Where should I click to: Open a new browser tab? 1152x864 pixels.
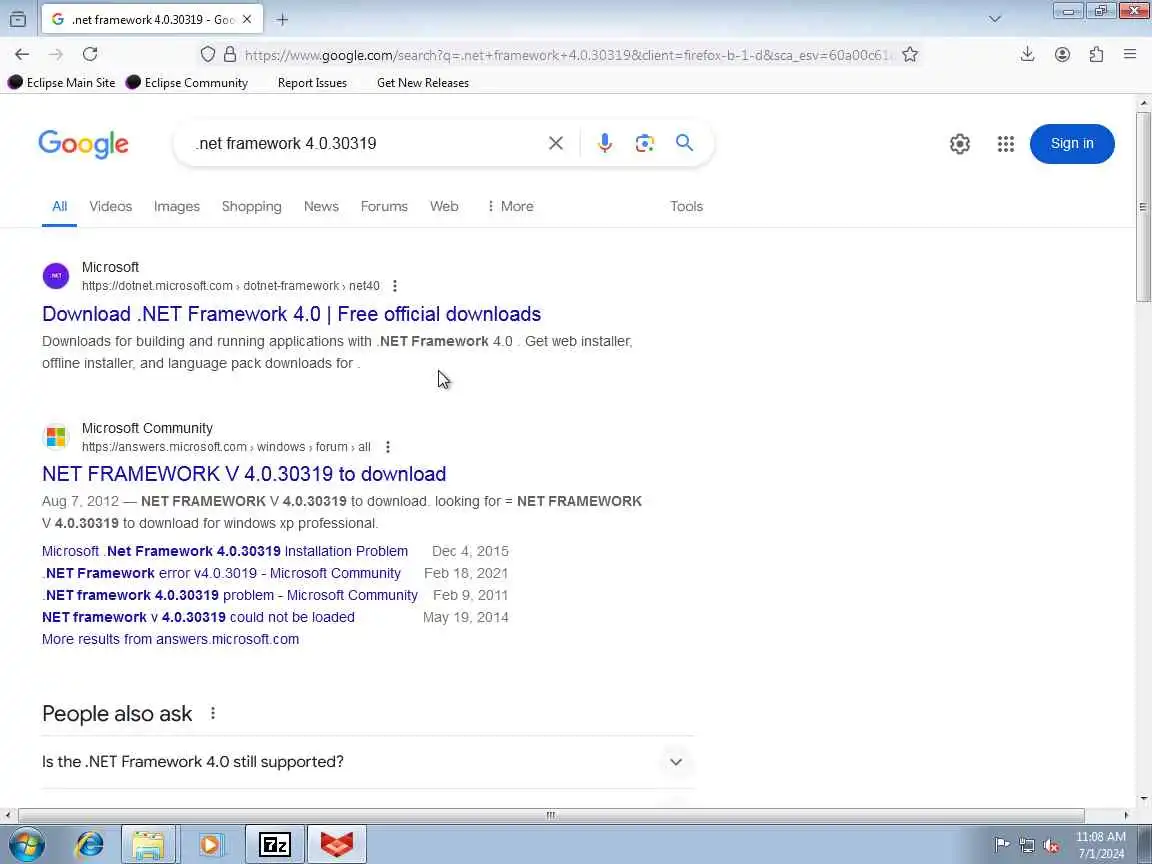click(x=282, y=20)
